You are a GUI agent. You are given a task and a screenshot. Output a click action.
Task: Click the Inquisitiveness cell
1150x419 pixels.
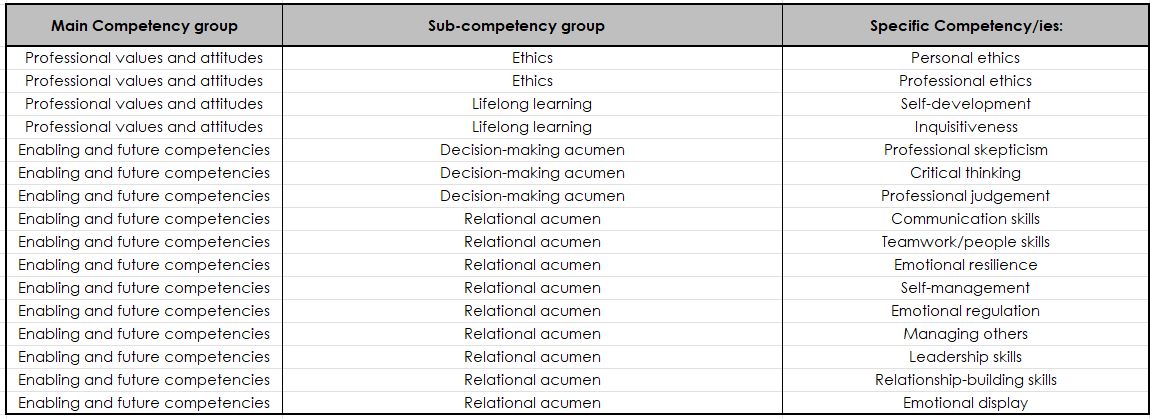click(965, 127)
